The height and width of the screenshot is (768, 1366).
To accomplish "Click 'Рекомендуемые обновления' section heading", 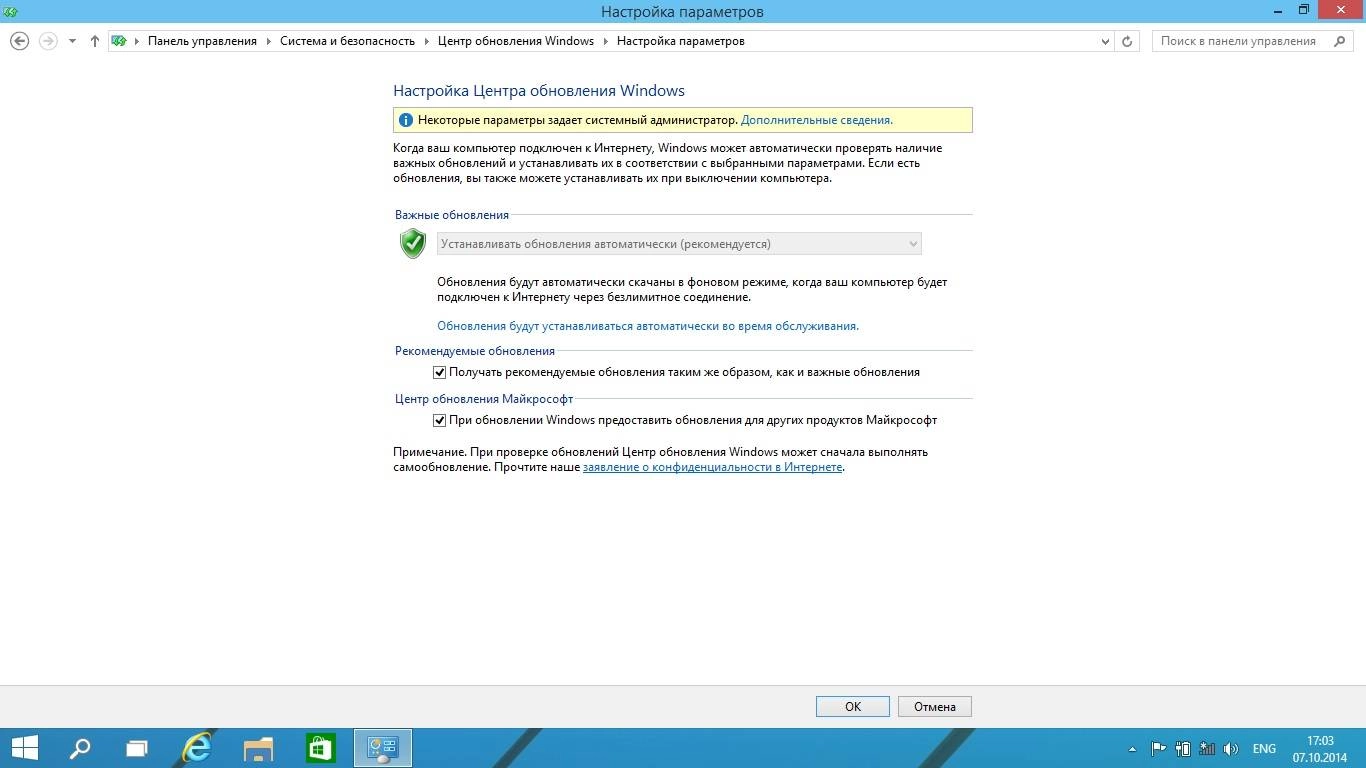I will (475, 351).
